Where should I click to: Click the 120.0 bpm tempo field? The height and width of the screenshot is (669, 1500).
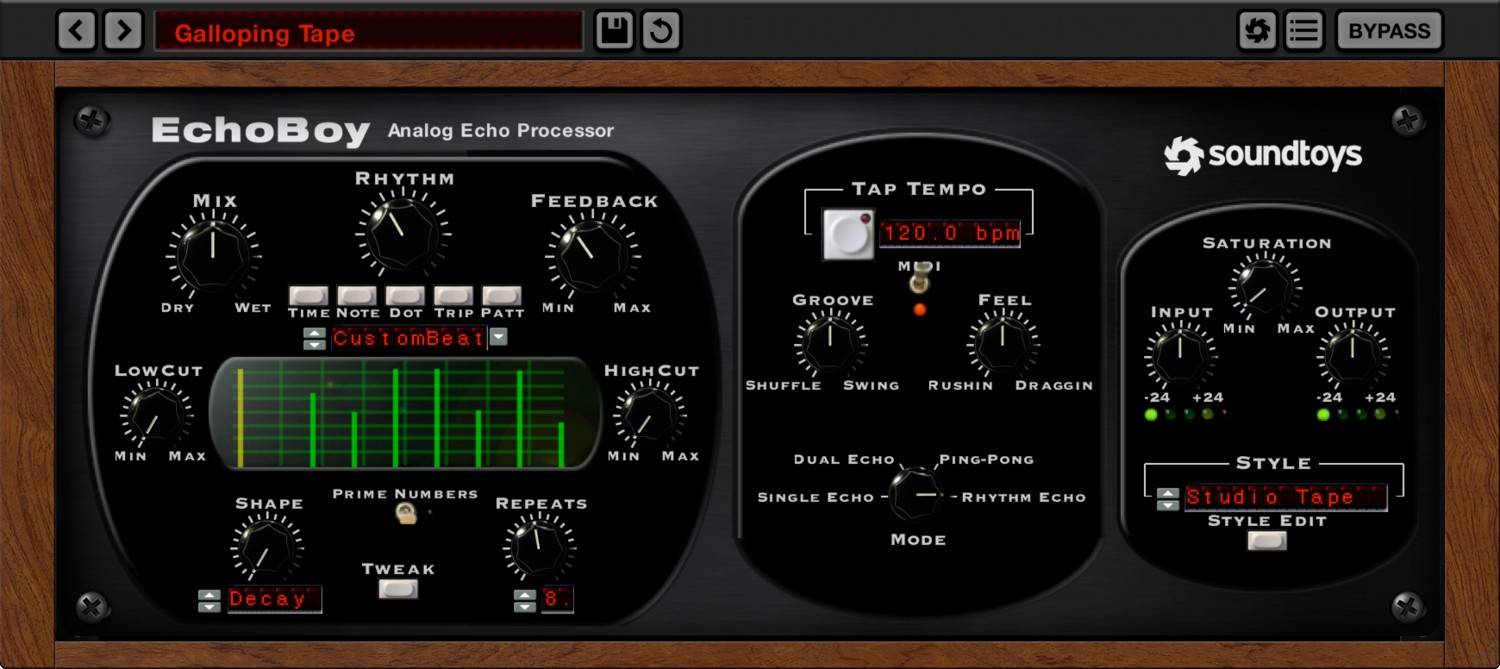click(x=949, y=234)
